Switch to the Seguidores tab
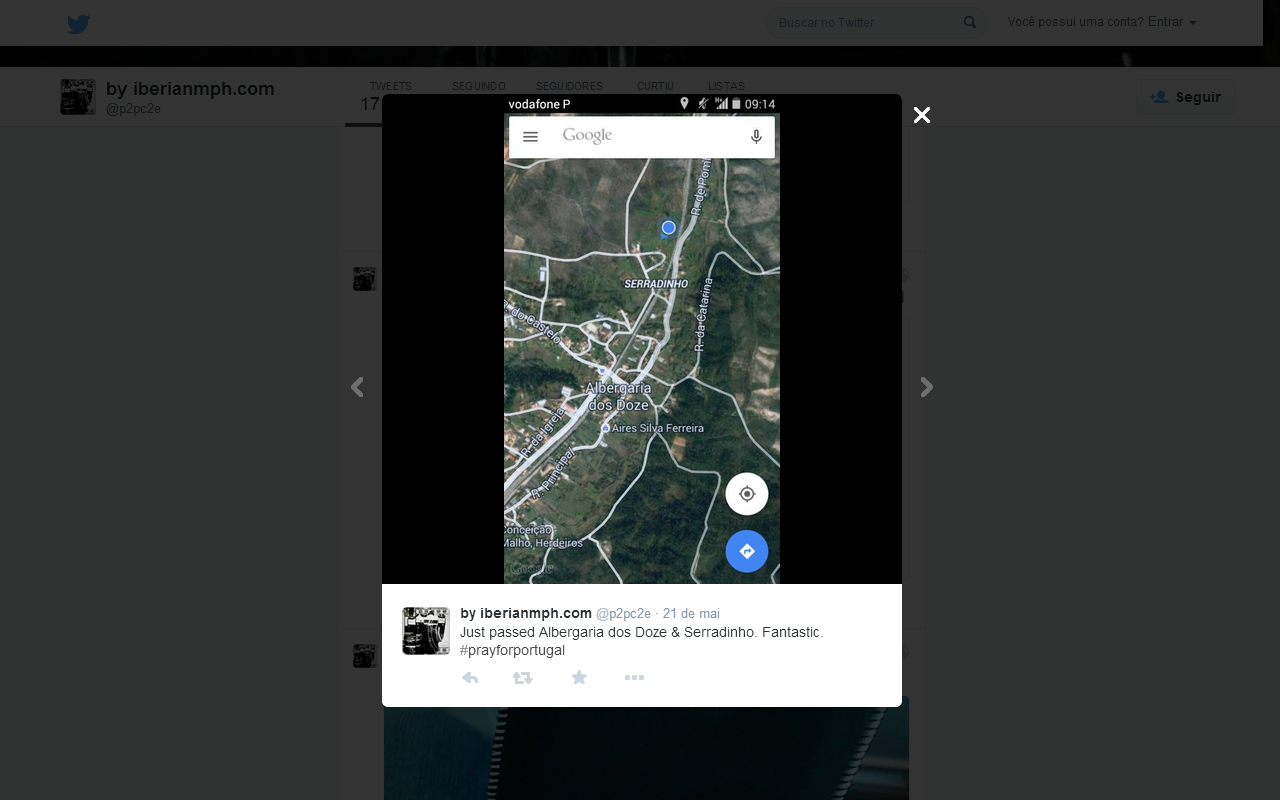 569,87
